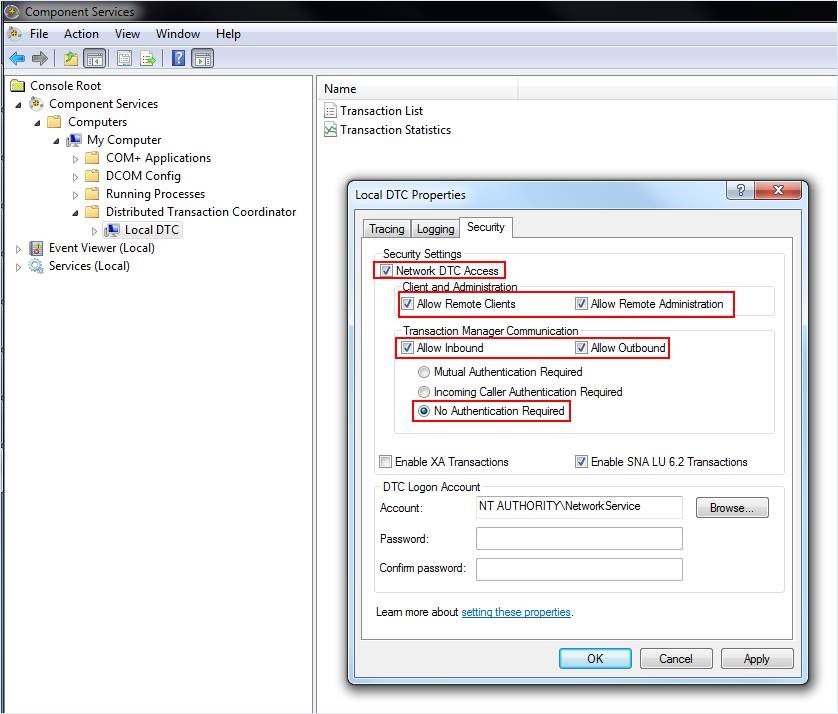This screenshot has width=838, height=714.
Task: Open the View menu
Action: 127,34
